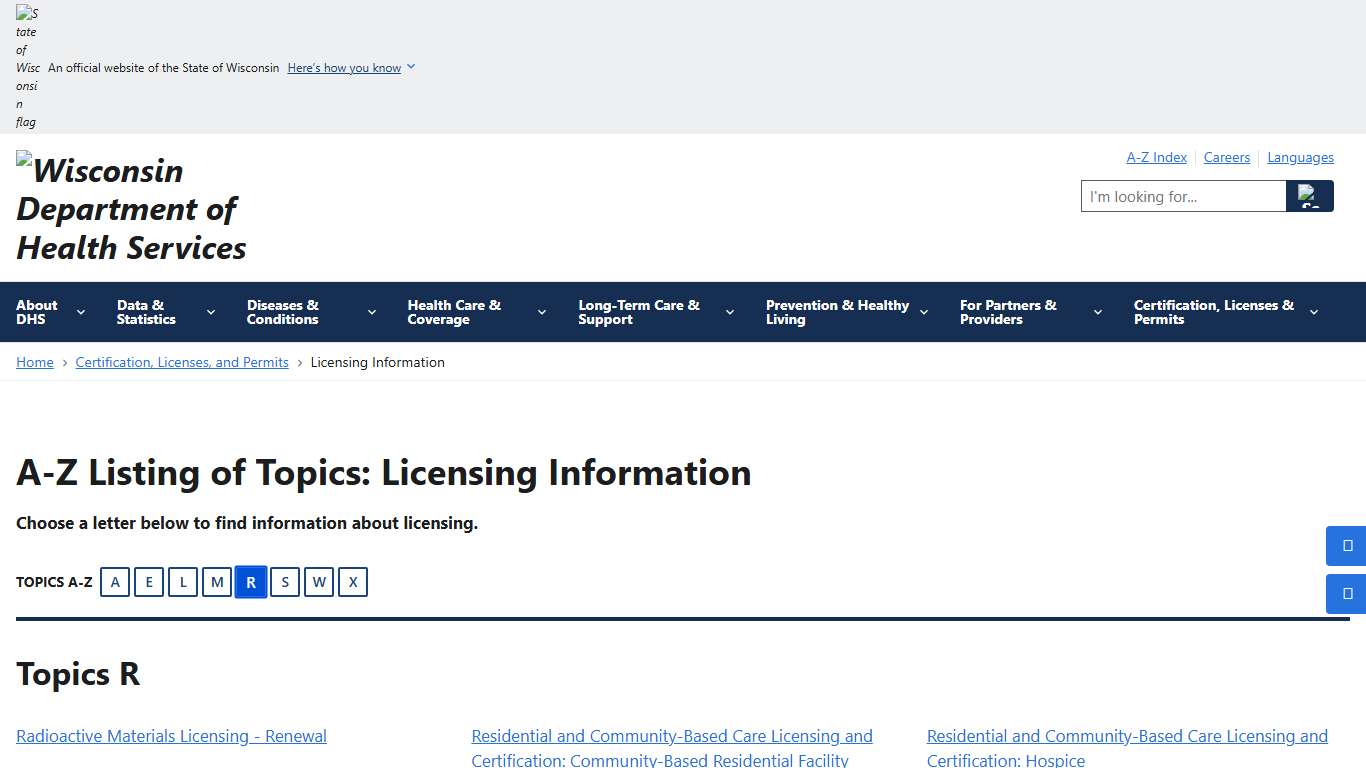The width and height of the screenshot is (1366, 768).
Task: Click the State of Wisconsin flag image
Action: pyautogui.click(x=26, y=67)
